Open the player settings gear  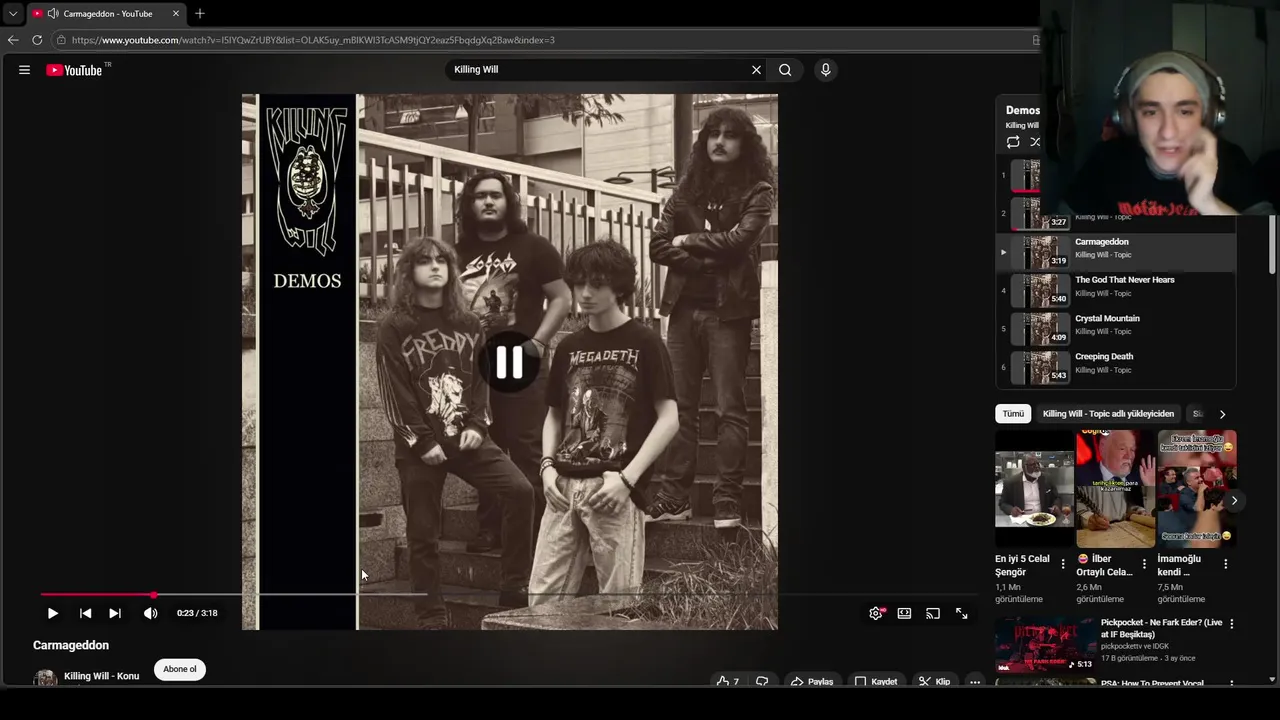876,613
